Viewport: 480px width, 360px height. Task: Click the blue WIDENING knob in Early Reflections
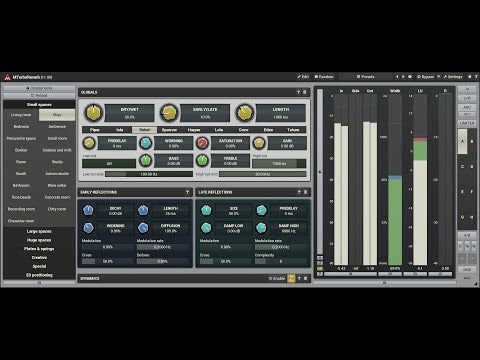pyautogui.click(x=88, y=228)
